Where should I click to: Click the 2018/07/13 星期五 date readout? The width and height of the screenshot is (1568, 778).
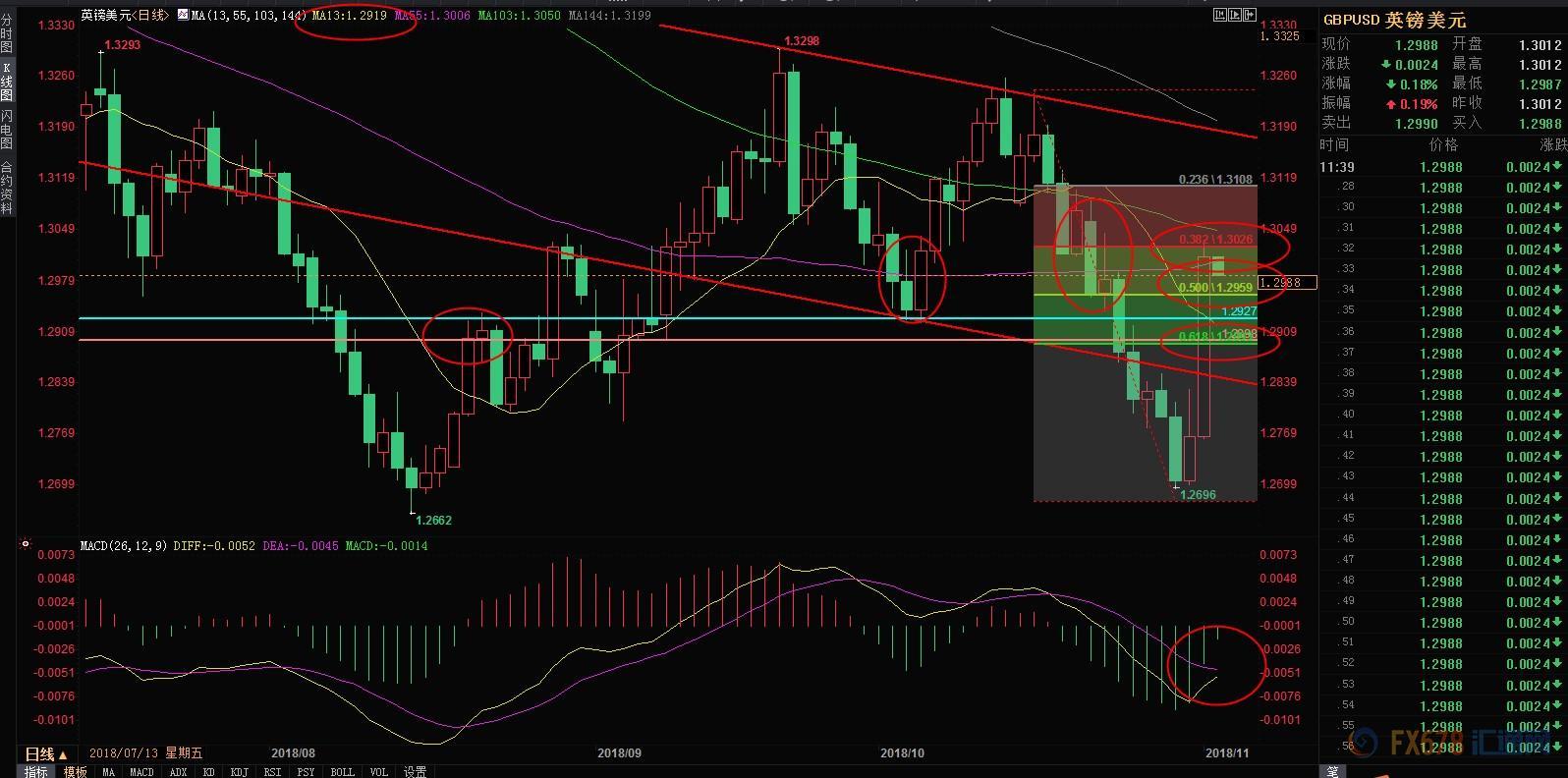pyautogui.click(x=145, y=753)
